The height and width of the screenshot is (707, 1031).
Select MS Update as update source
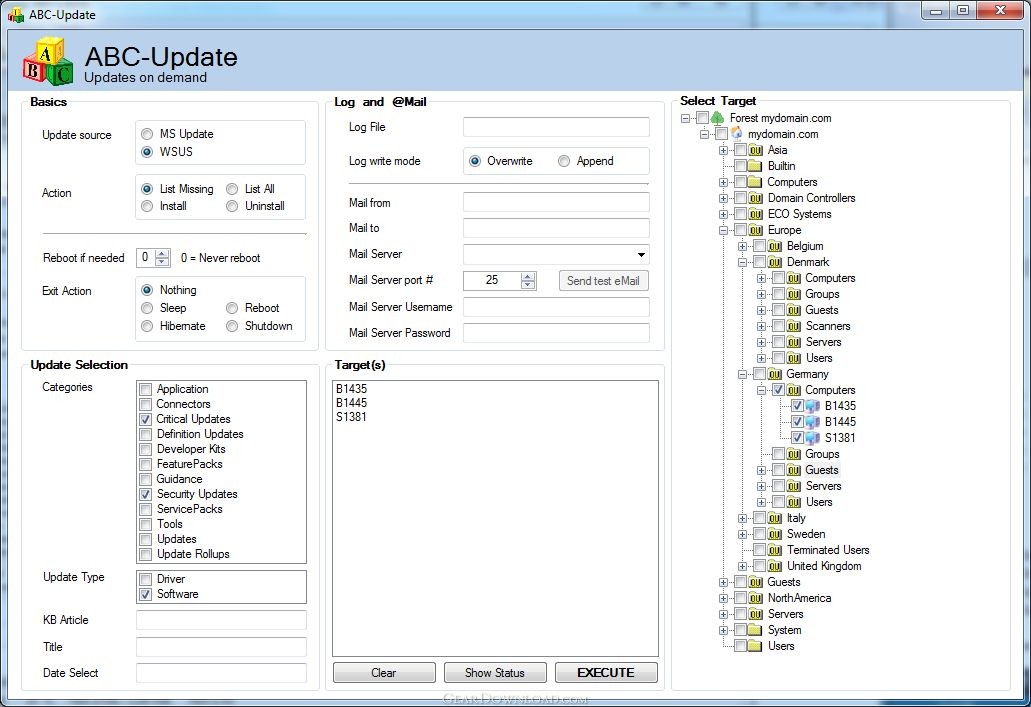tap(147, 134)
